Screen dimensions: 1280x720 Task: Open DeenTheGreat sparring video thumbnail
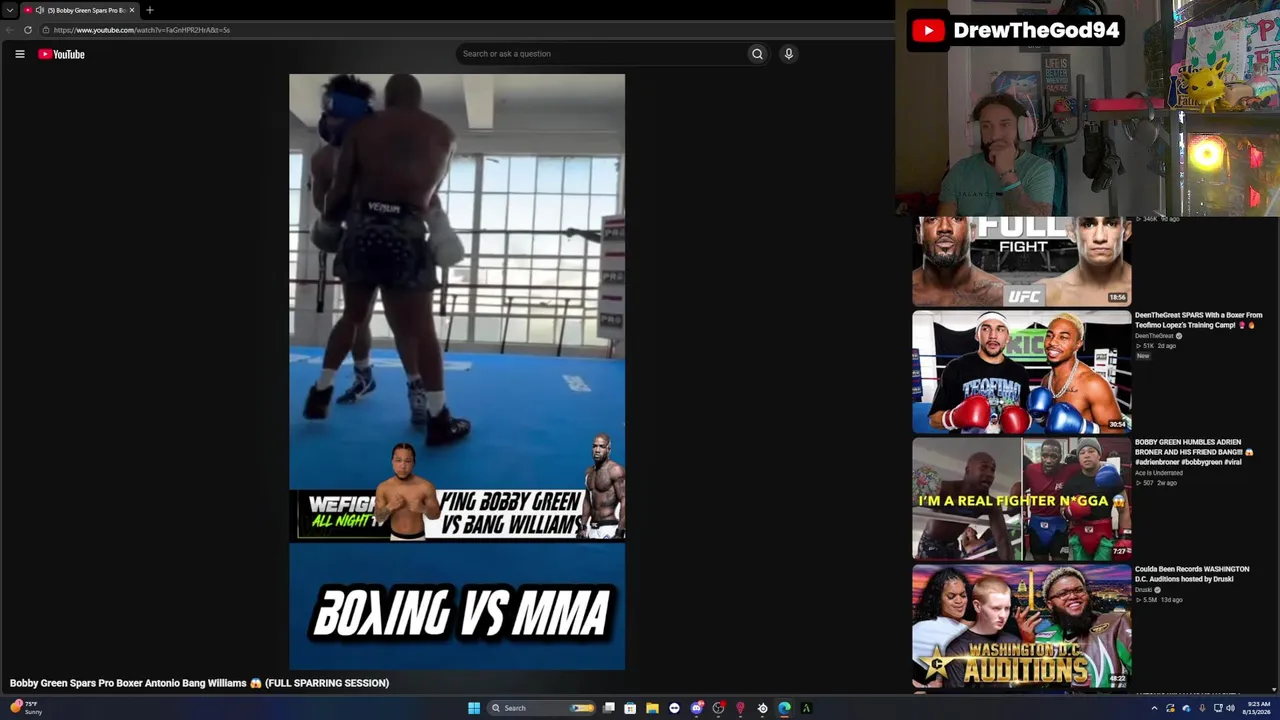[x=1021, y=372]
